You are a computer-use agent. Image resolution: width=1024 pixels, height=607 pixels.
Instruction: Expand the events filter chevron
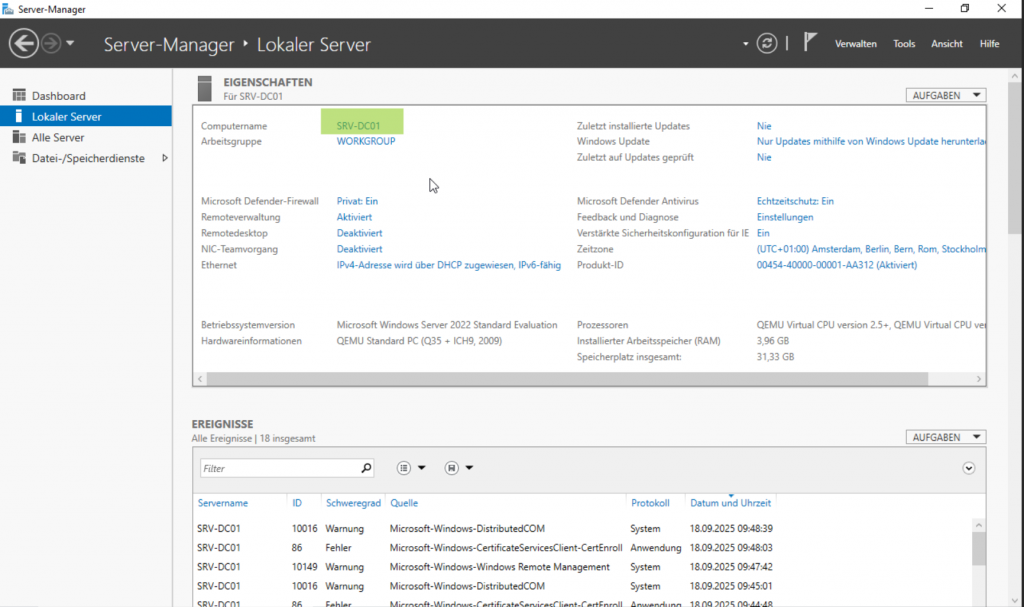[968, 468]
